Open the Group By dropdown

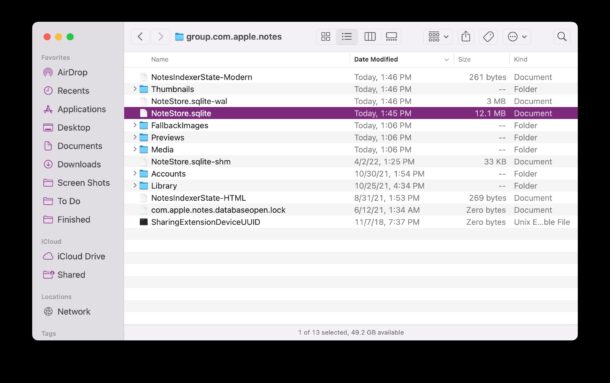[x=438, y=37]
